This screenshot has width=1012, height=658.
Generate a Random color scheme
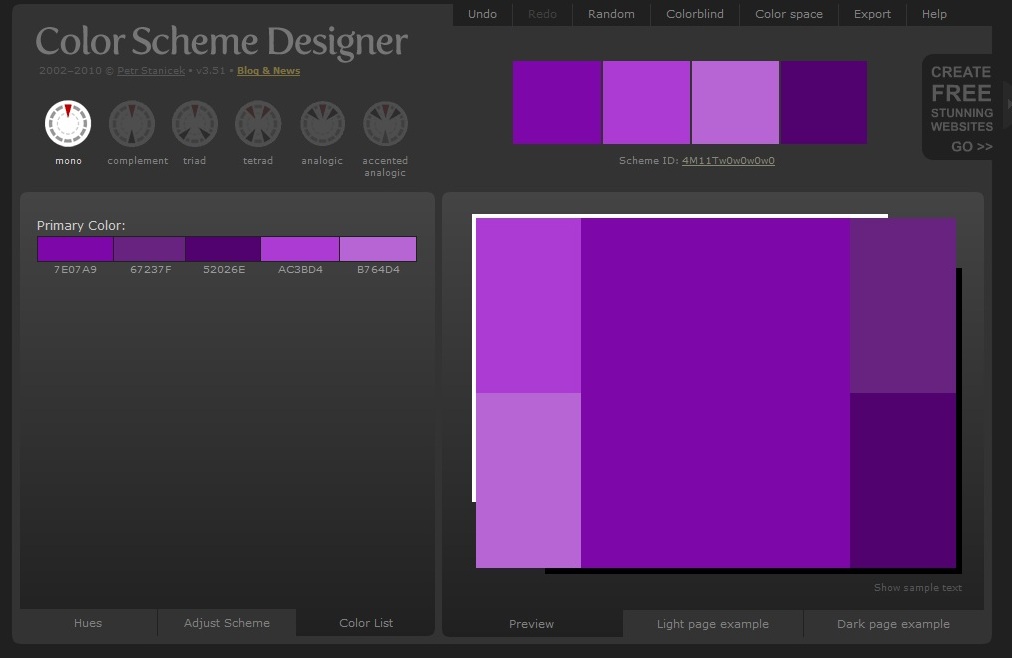[610, 14]
